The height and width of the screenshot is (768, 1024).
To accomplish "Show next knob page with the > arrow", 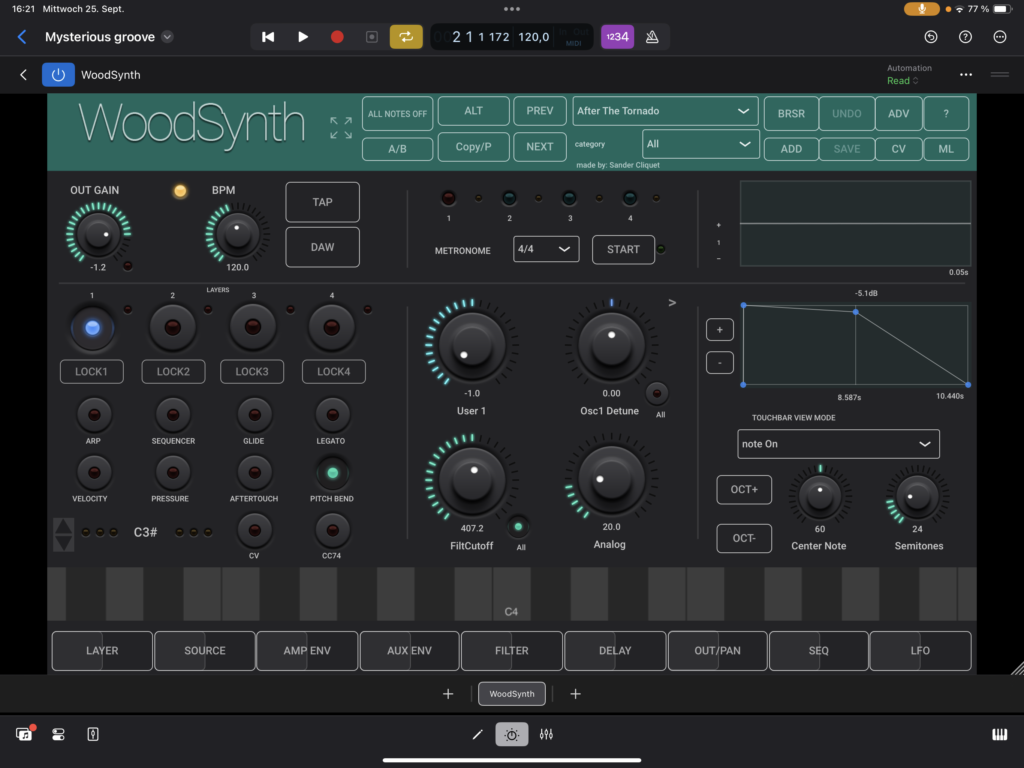I will point(672,302).
